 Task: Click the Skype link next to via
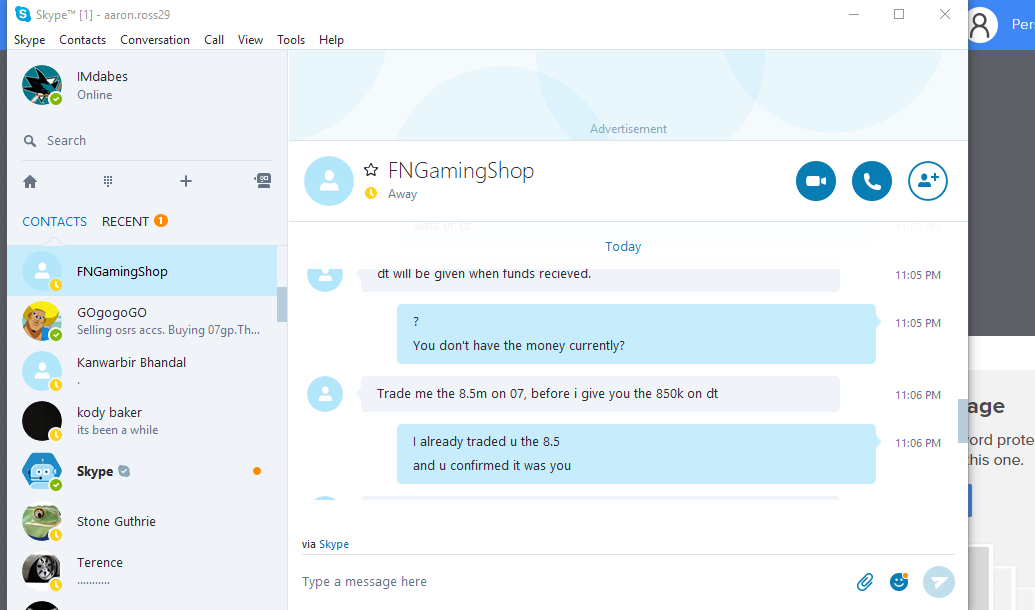[x=334, y=544]
